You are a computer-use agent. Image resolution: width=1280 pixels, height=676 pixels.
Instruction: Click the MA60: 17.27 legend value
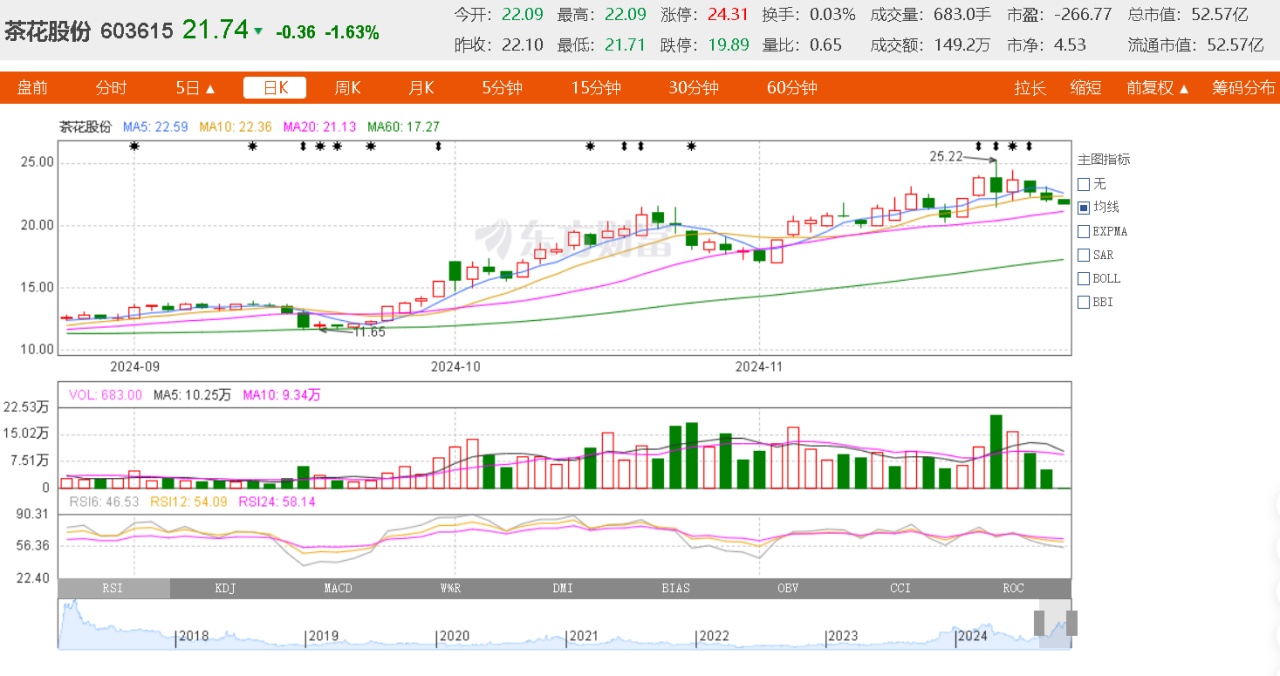pyautogui.click(x=404, y=127)
